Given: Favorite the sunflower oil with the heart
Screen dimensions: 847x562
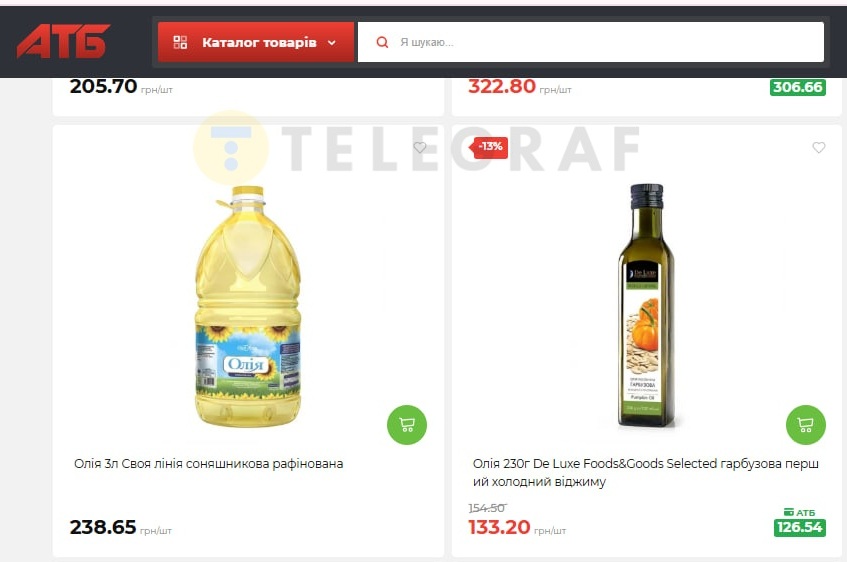Looking at the screenshot, I should 420,147.
